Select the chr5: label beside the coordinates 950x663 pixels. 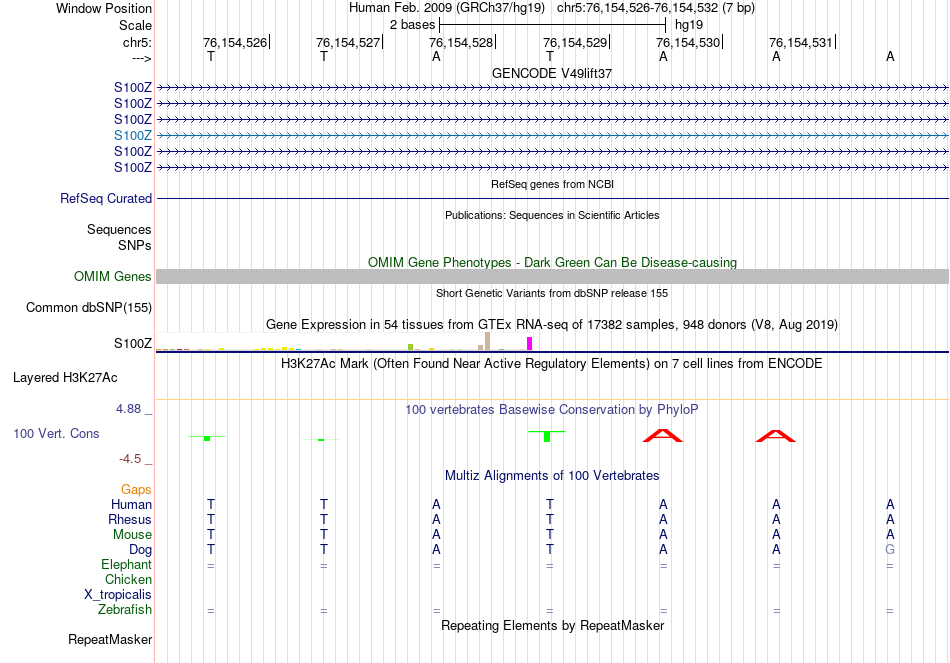click(x=137, y=42)
